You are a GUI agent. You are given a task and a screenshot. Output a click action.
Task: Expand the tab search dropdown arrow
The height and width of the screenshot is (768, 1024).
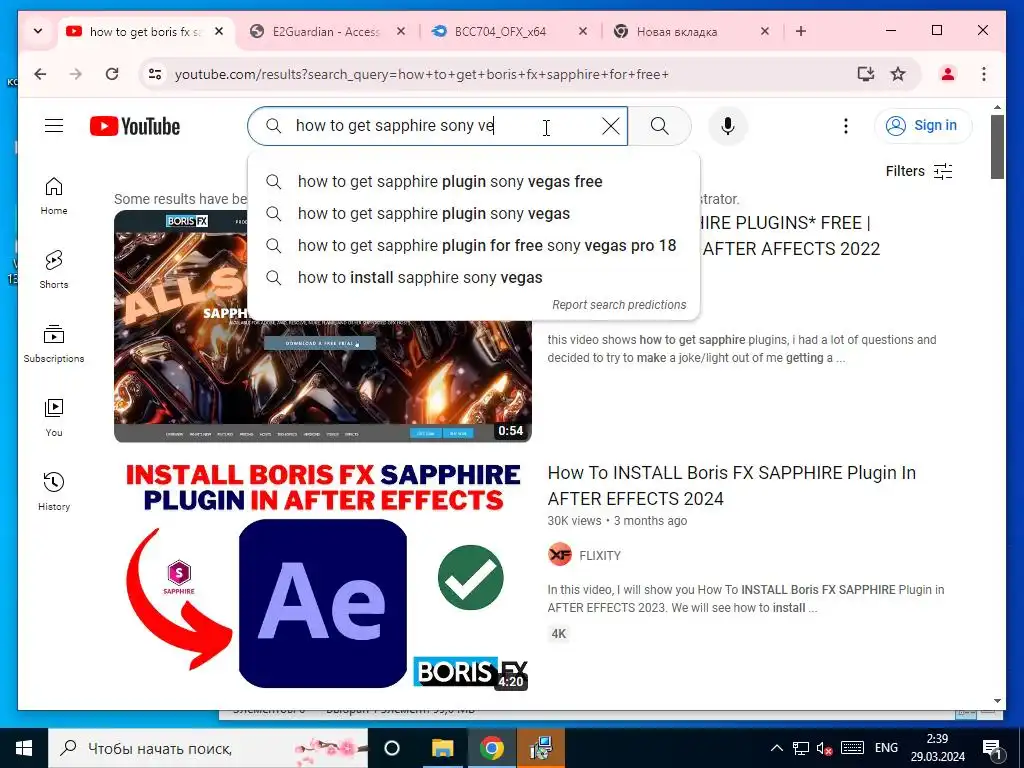38,31
